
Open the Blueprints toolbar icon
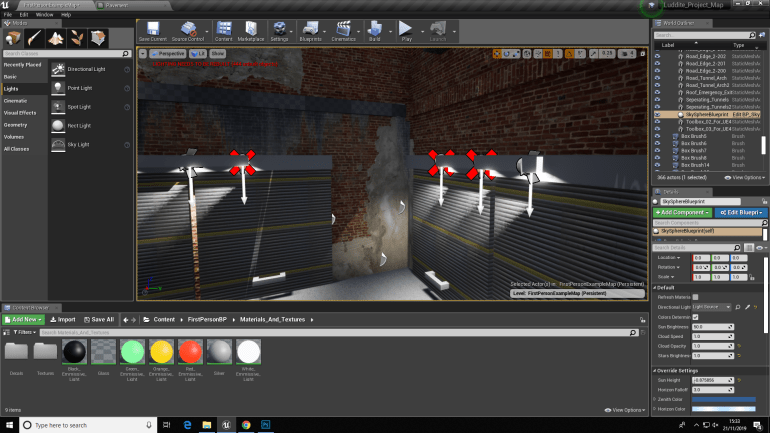pos(310,31)
